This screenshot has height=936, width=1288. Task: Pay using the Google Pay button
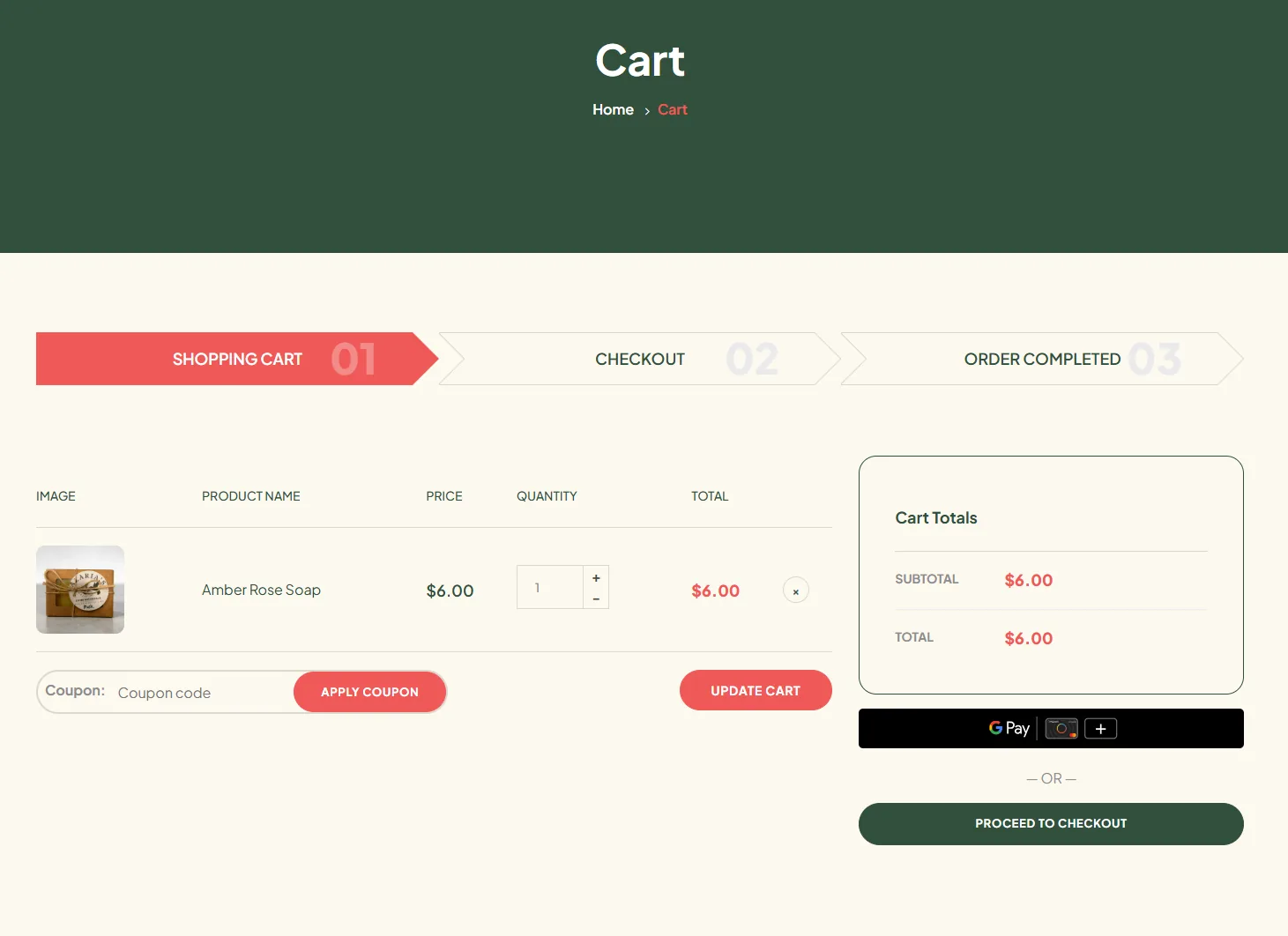(x=1051, y=728)
